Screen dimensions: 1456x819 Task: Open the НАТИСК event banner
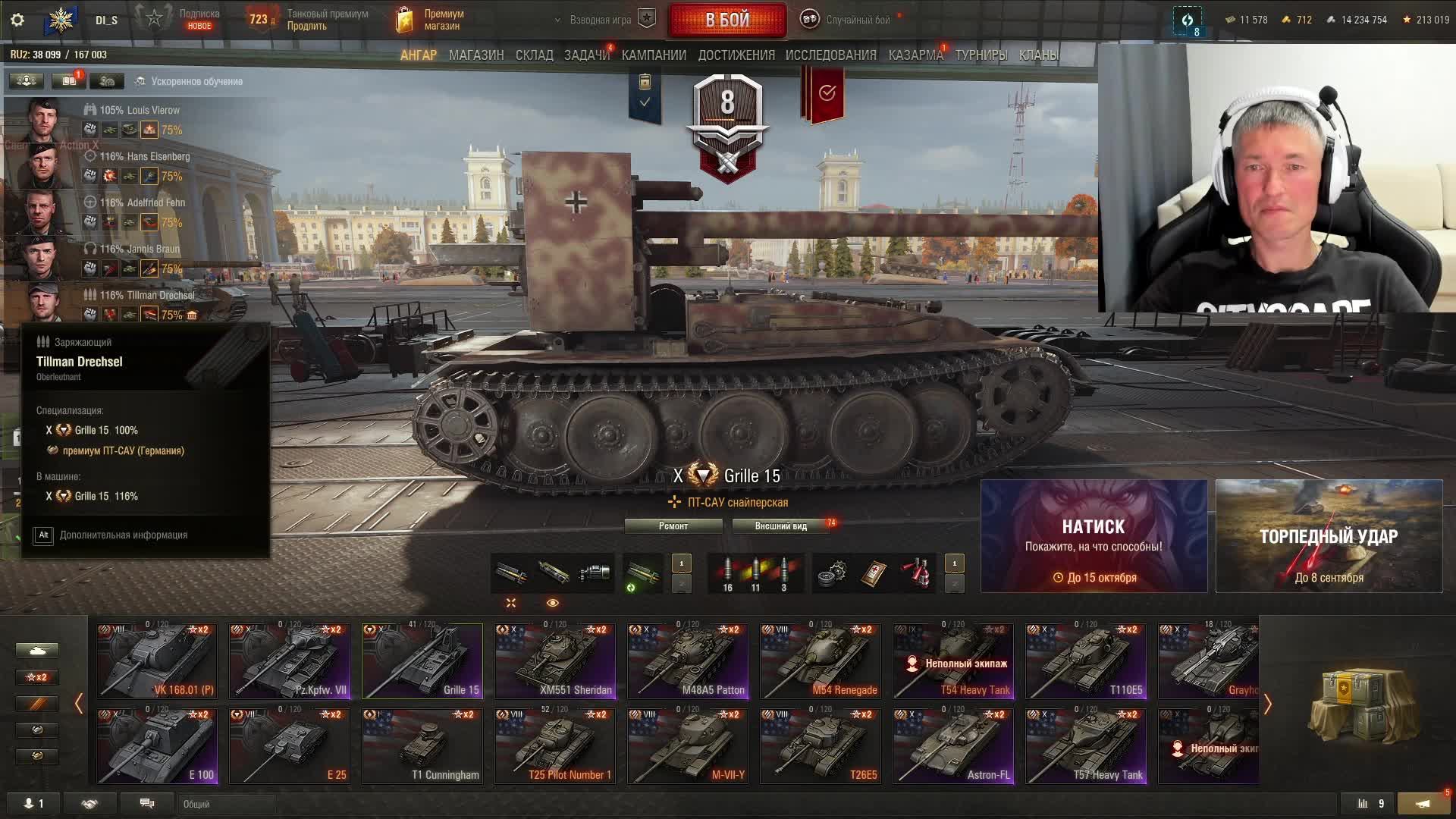point(1094,536)
